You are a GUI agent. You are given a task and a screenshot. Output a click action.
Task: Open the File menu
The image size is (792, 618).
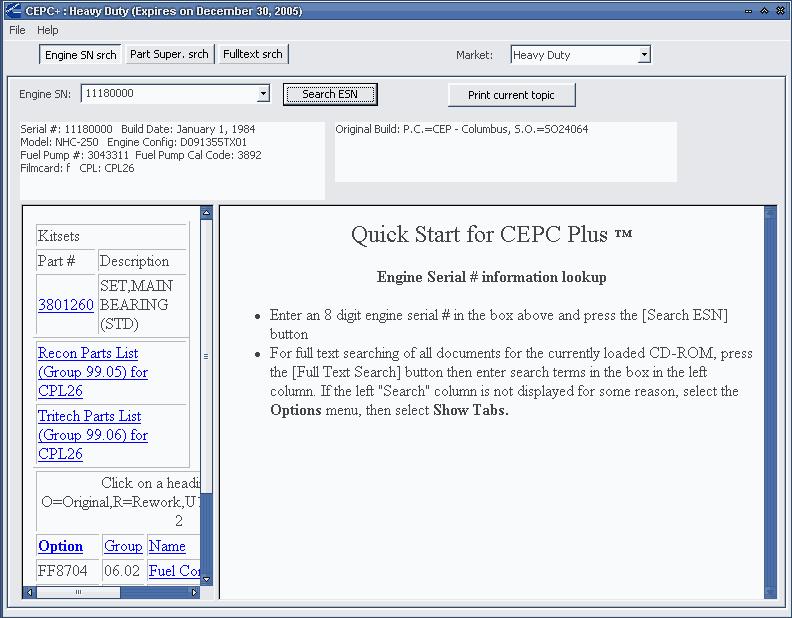pos(17,30)
